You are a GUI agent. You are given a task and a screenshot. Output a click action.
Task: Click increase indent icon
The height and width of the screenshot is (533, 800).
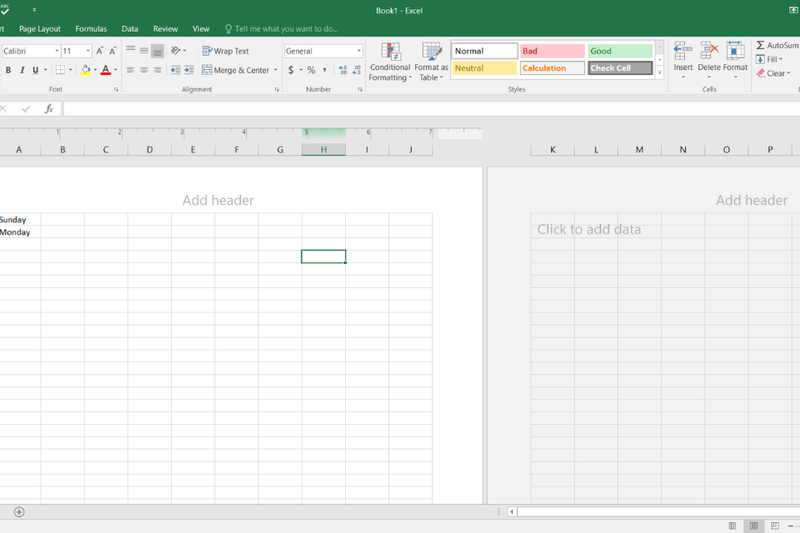189,70
